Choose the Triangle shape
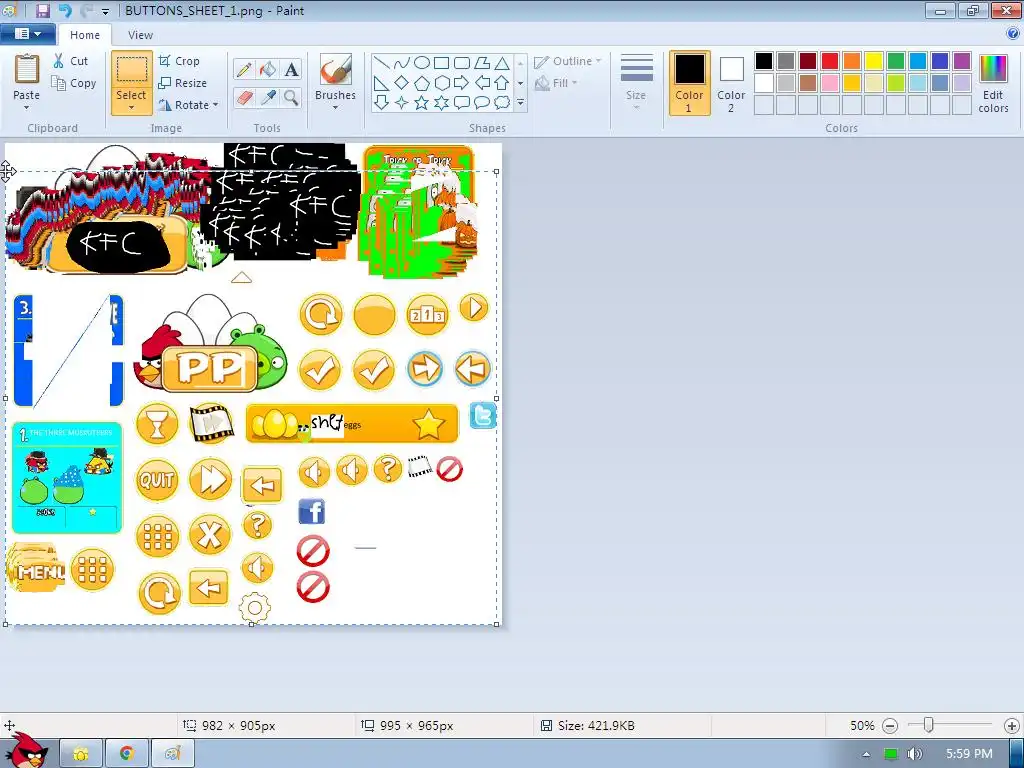Screen dimensions: 1024x768 coord(502,63)
